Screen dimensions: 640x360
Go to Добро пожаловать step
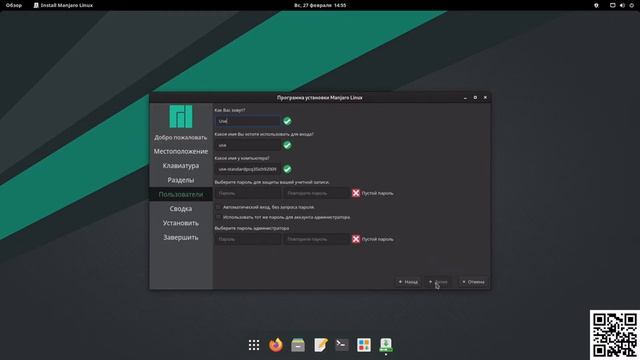pos(181,138)
